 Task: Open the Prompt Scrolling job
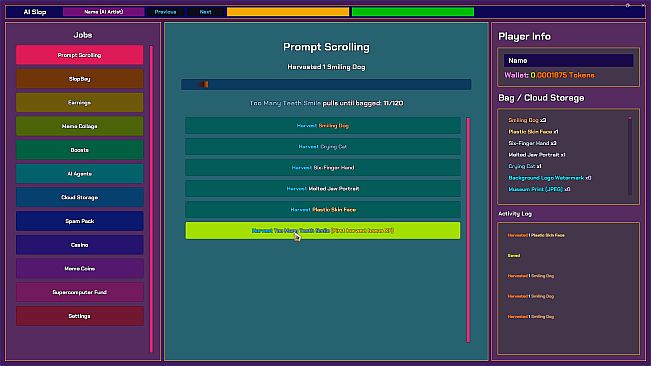(x=80, y=55)
